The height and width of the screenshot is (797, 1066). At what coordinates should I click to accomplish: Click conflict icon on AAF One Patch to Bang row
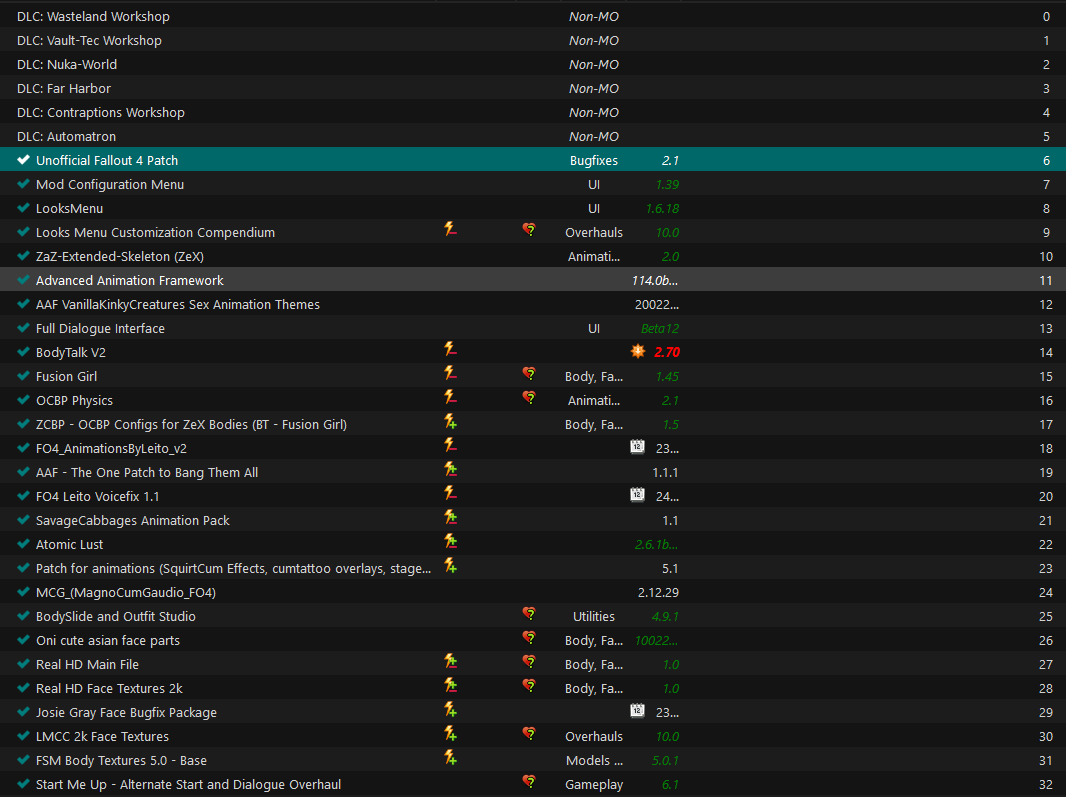coord(450,469)
